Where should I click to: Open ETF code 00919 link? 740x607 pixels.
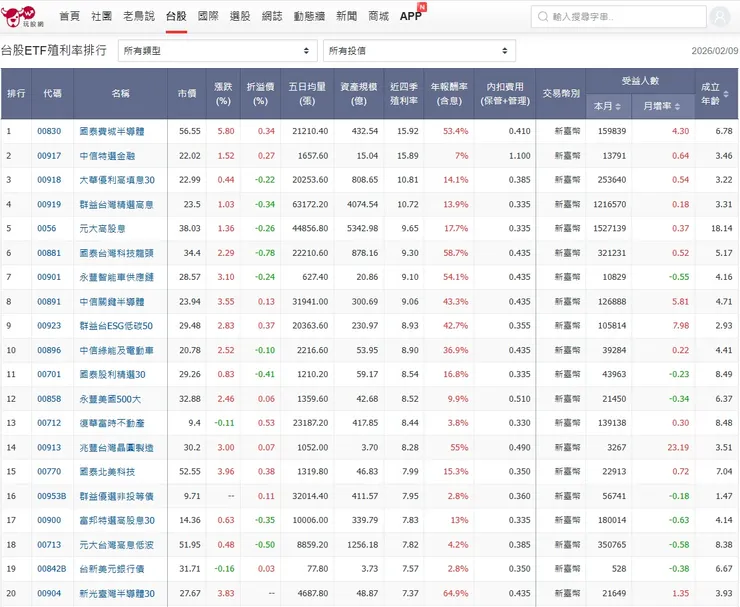click(49, 204)
